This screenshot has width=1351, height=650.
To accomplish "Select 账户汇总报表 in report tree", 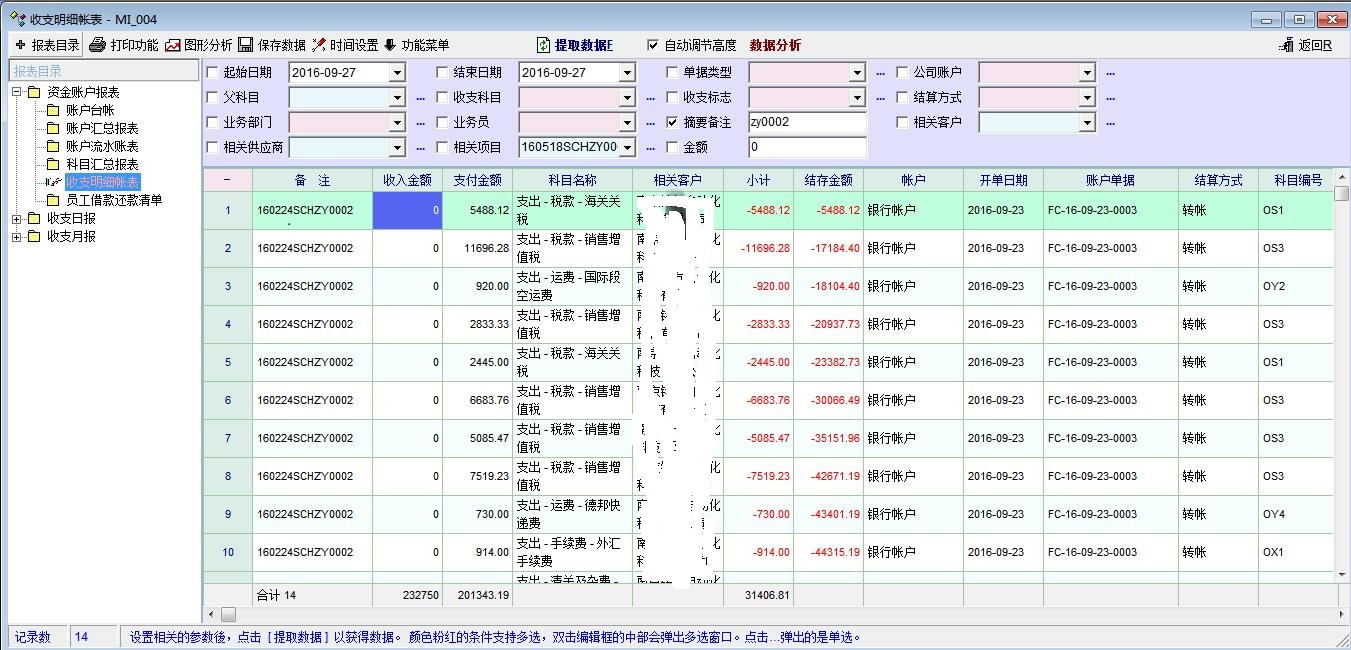I will 102,128.
